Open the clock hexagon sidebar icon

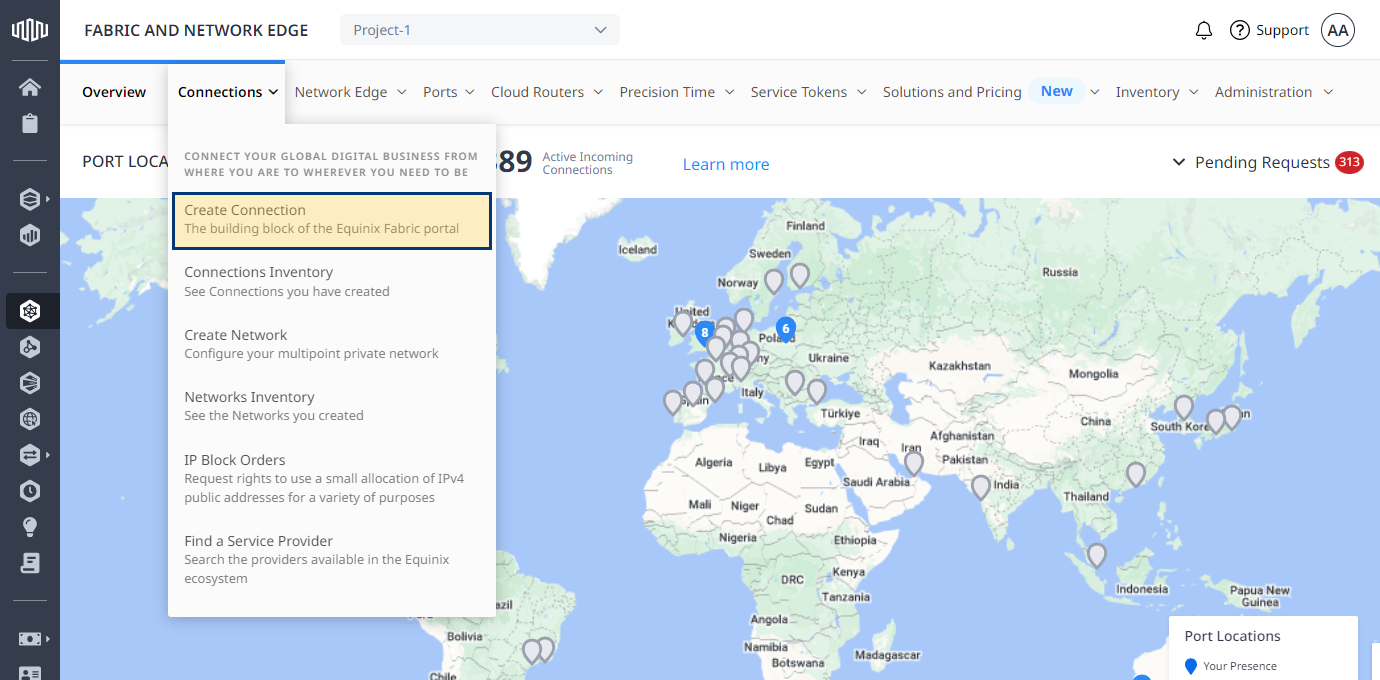(30, 491)
